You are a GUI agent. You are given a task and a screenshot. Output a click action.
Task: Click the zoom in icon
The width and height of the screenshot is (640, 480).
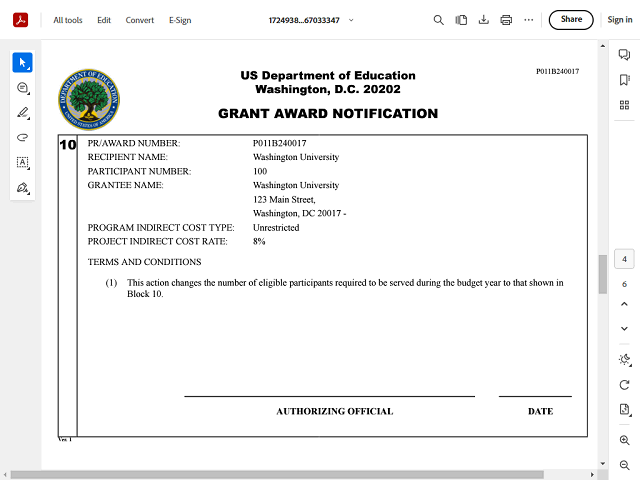pyautogui.click(x=624, y=440)
